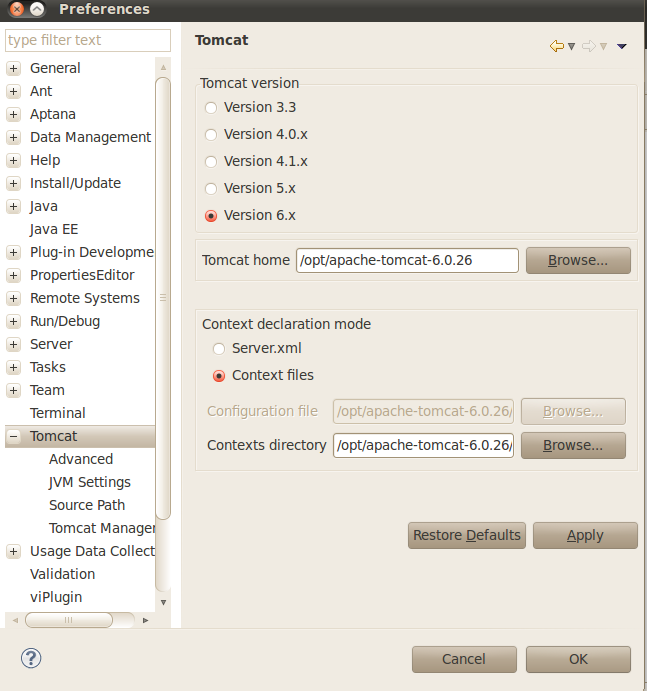Select Tomcat Version 4.1.x
This screenshot has height=691, width=647.
pos(211,162)
